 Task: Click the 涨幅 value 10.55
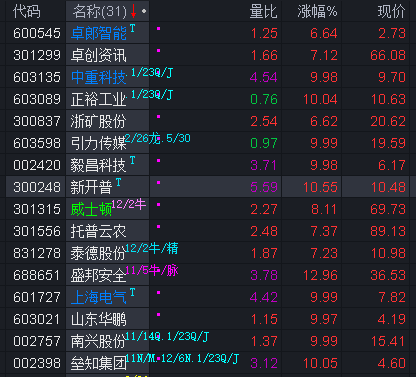pyautogui.click(x=320, y=187)
